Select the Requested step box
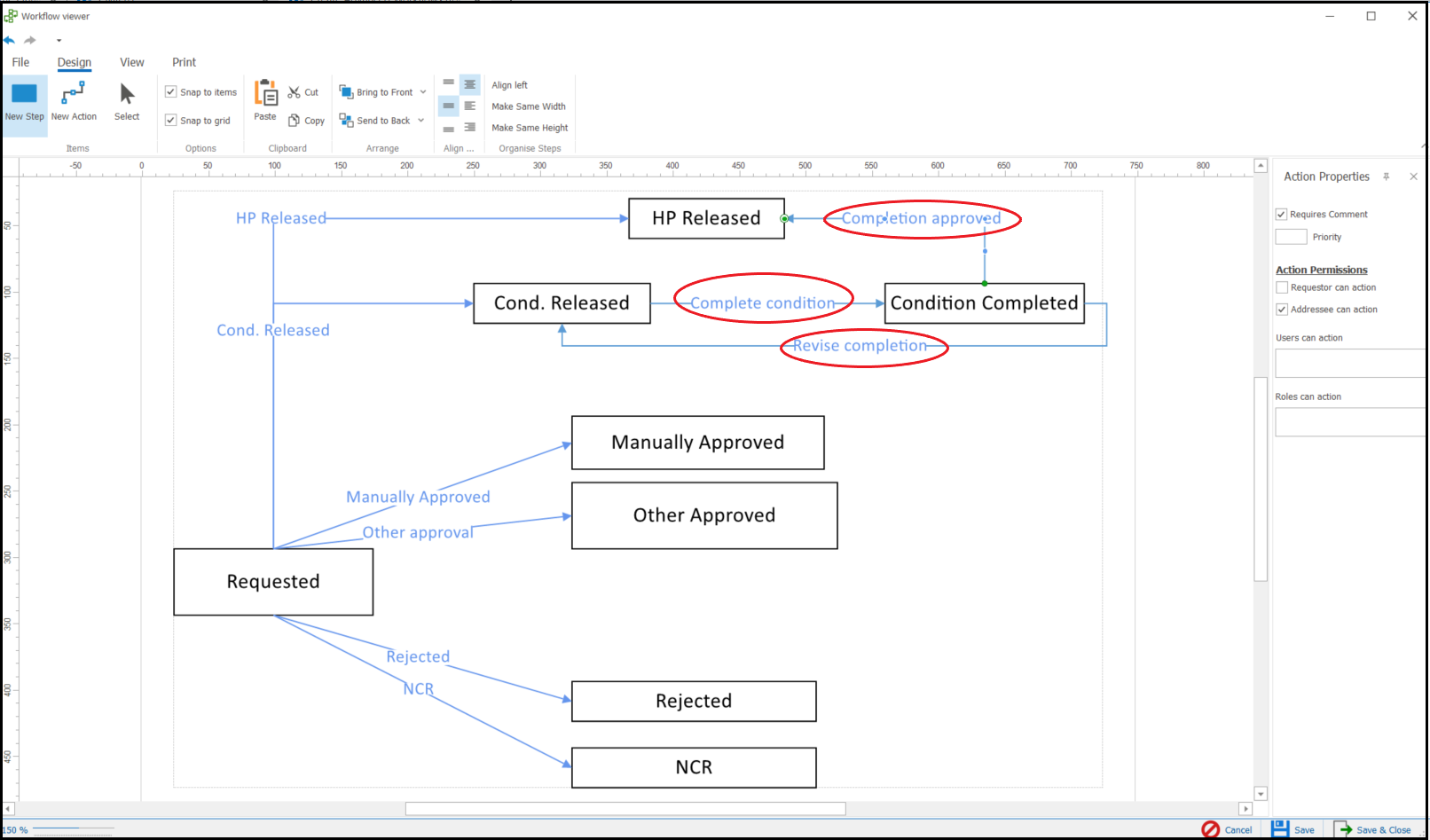 [x=273, y=582]
